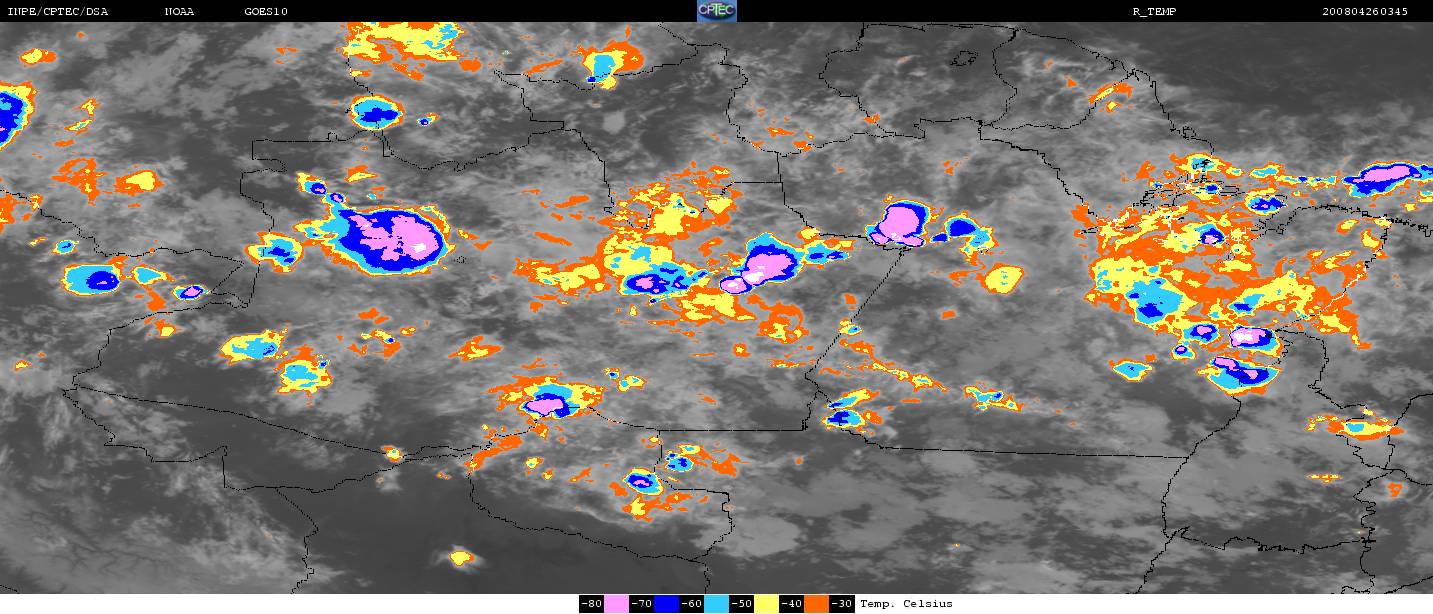Click the largest pink-and-blue storm cell
Screen dimensions: 1433x614
coord(388,240)
